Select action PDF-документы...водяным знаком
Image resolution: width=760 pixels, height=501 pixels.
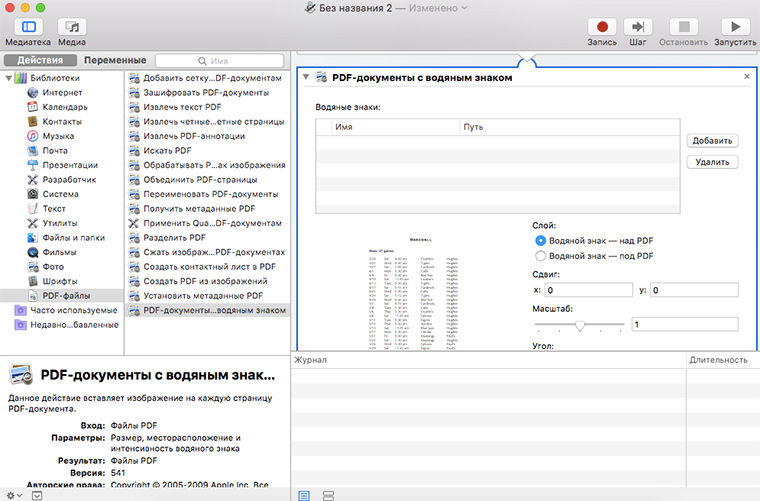[207, 311]
